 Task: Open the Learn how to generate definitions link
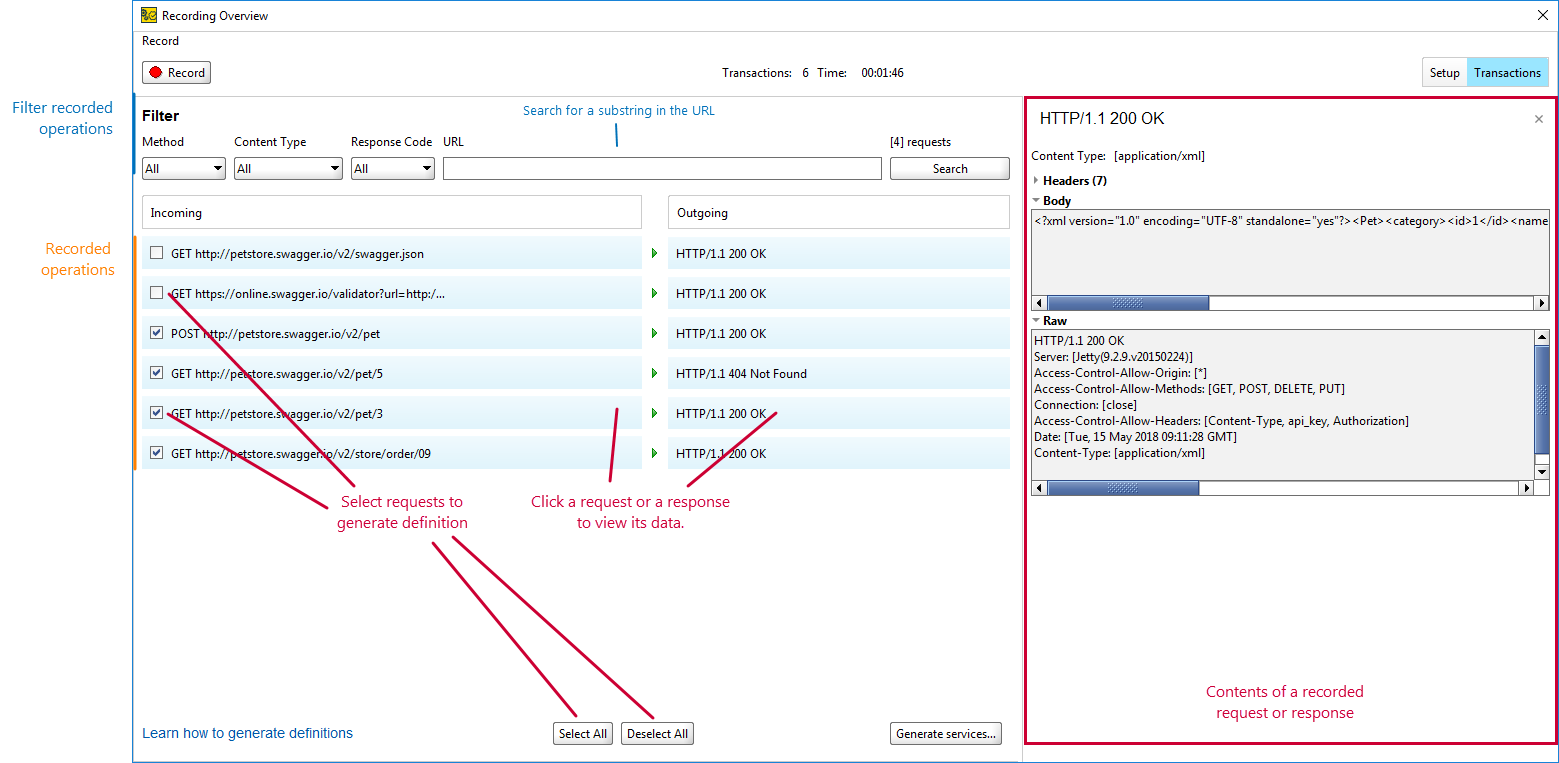[x=247, y=733]
